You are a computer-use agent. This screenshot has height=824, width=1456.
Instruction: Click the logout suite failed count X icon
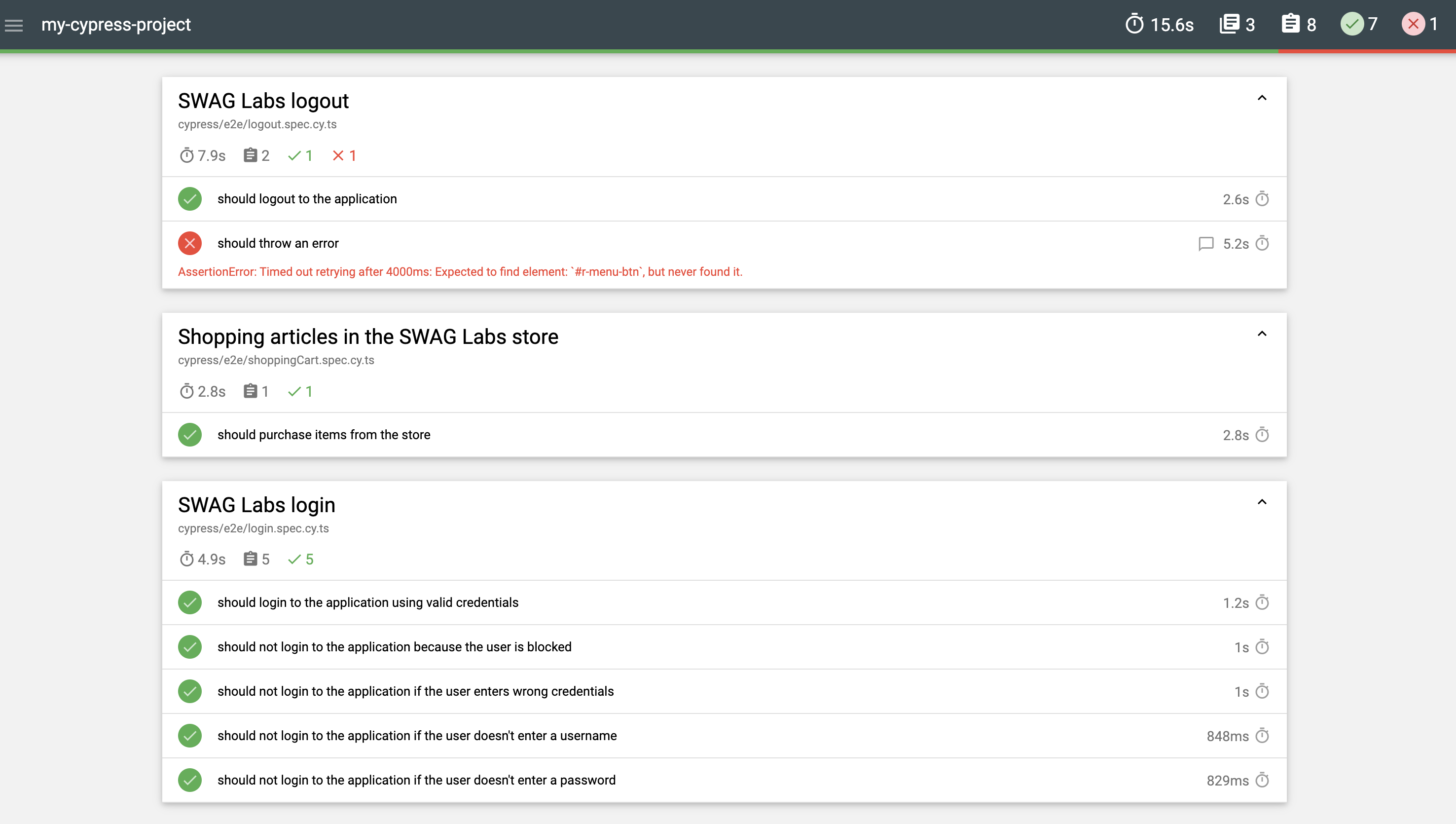coord(338,155)
